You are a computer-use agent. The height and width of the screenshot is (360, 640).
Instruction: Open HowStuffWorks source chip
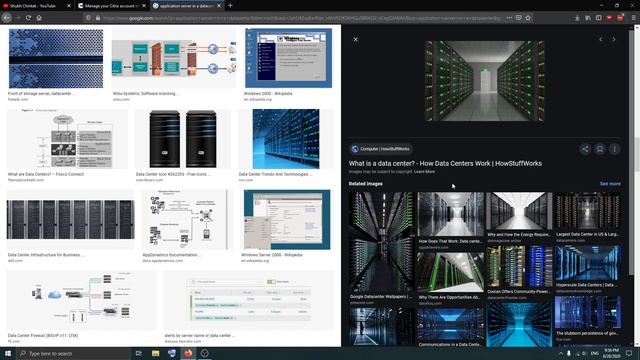pyautogui.click(x=381, y=149)
